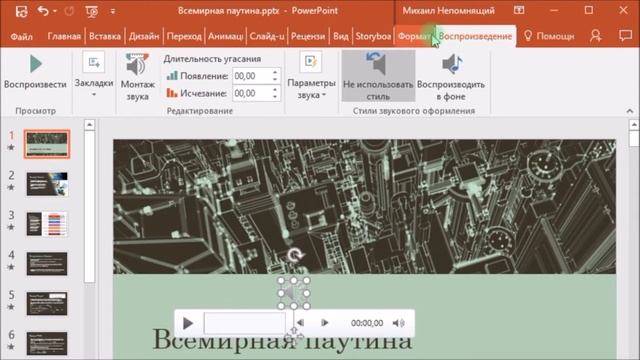
Task: Click the share user icon
Action: coord(596,36)
